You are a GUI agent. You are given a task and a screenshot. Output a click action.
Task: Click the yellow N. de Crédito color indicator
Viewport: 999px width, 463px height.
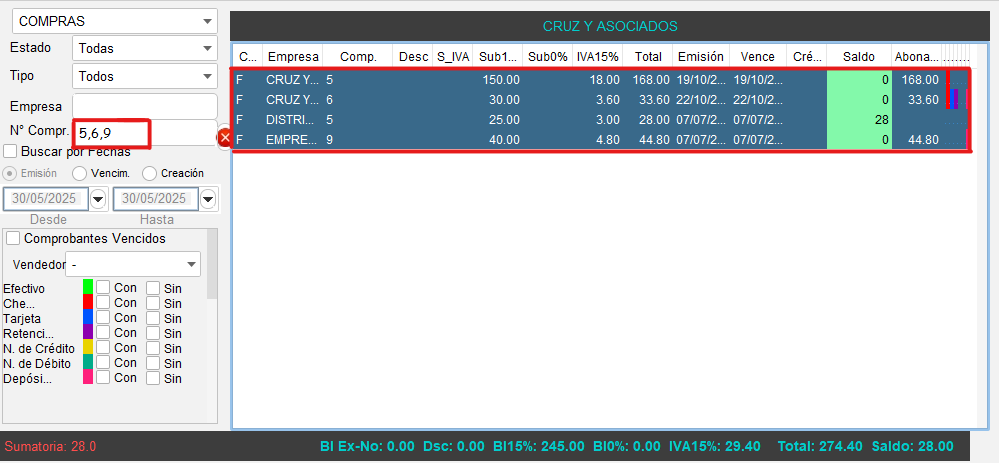pos(88,348)
